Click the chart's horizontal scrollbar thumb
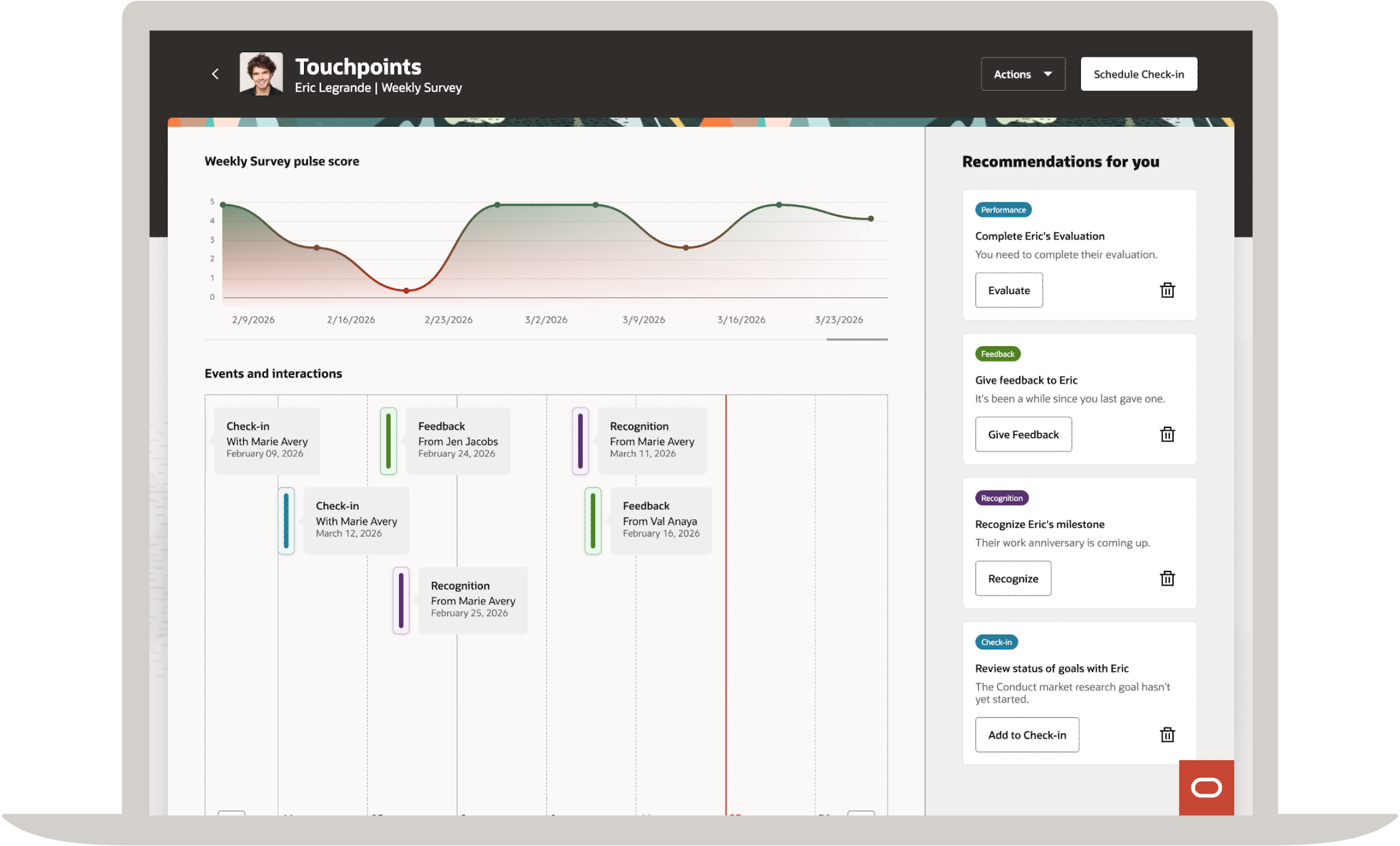The image size is (1400, 846). [857, 340]
